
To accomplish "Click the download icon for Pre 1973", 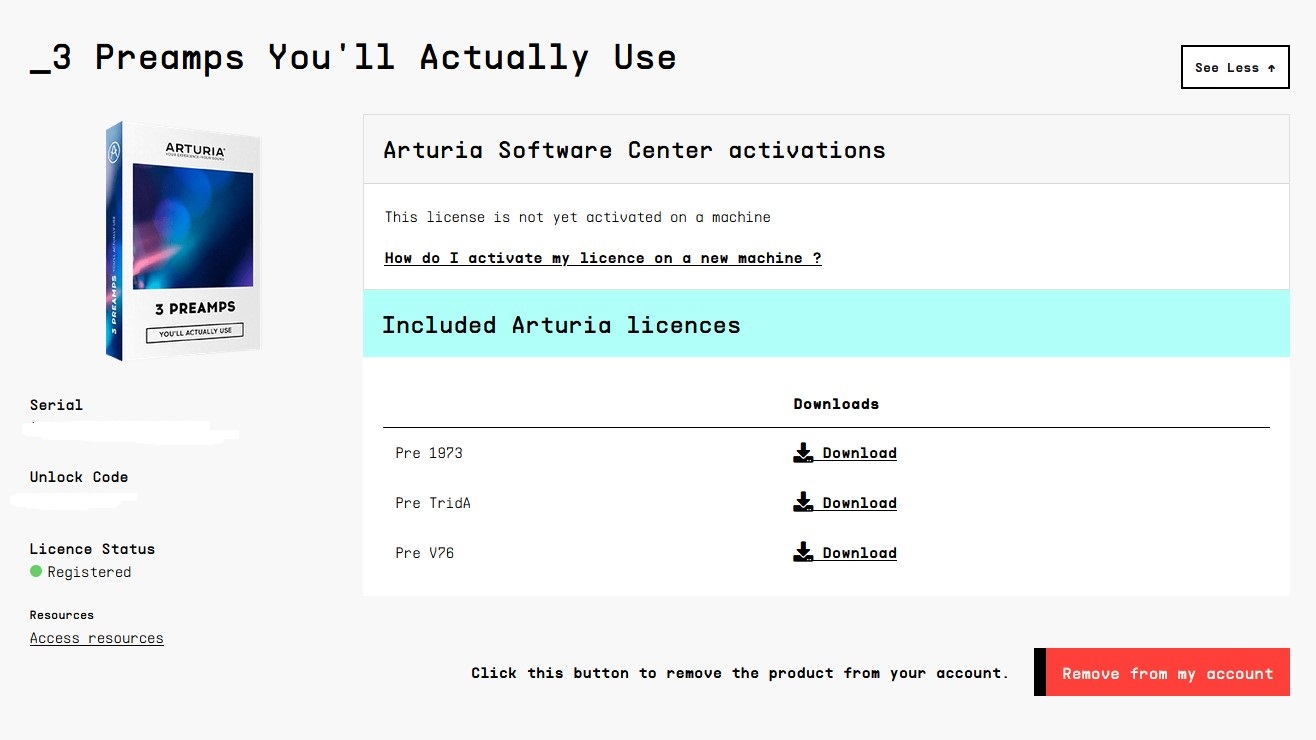I will coord(803,453).
